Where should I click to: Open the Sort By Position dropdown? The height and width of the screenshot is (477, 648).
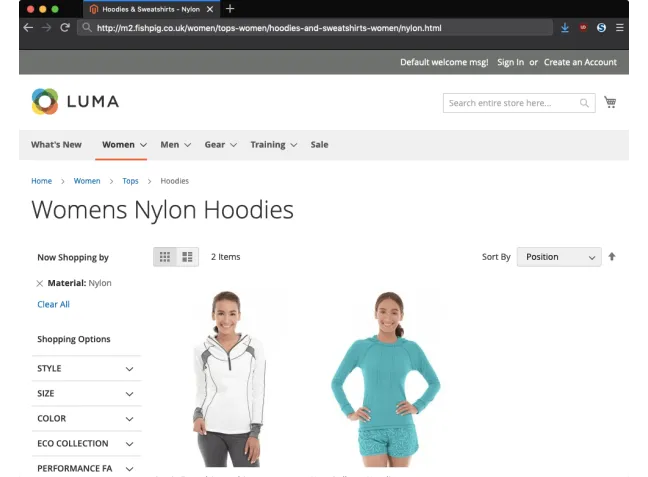click(x=558, y=257)
